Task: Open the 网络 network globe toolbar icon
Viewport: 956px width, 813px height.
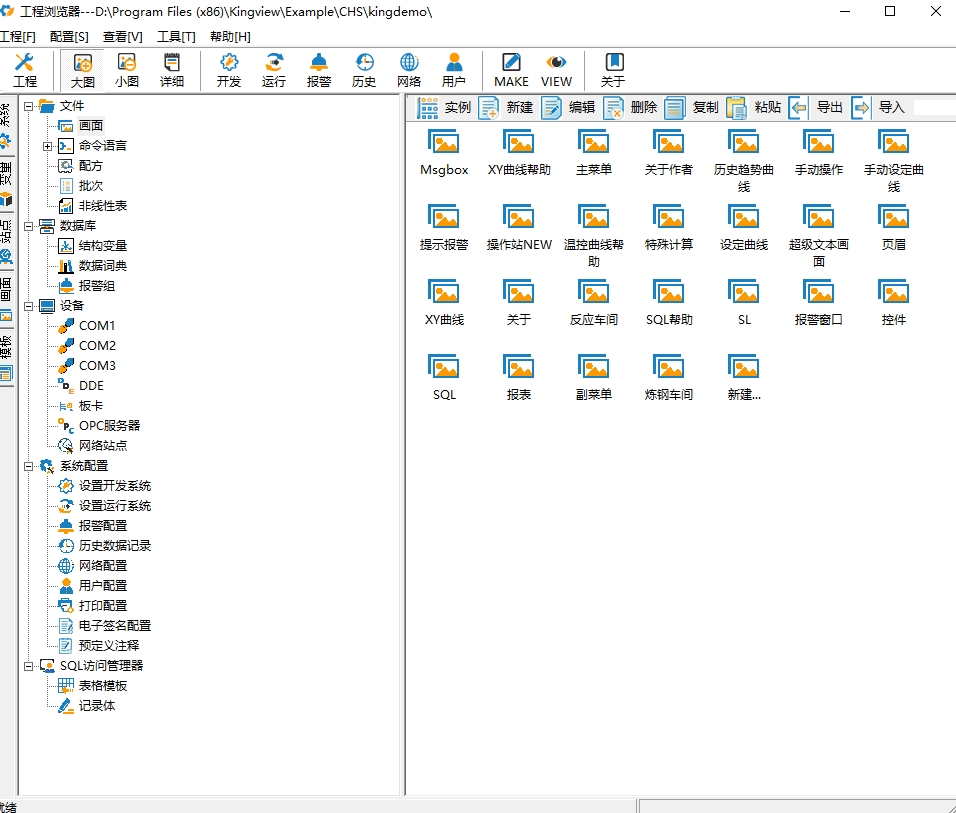Action: pyautogui.click(x=409, y=70)
